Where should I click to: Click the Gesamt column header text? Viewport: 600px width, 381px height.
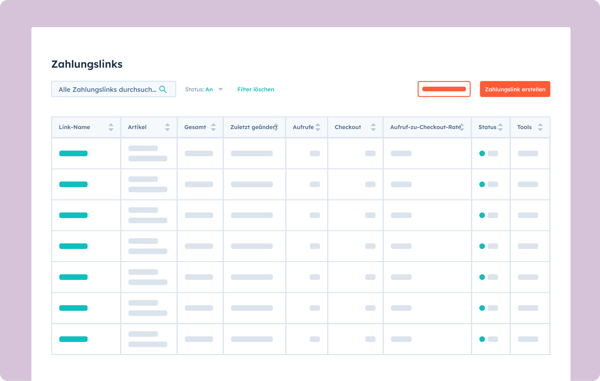(195, 127)
